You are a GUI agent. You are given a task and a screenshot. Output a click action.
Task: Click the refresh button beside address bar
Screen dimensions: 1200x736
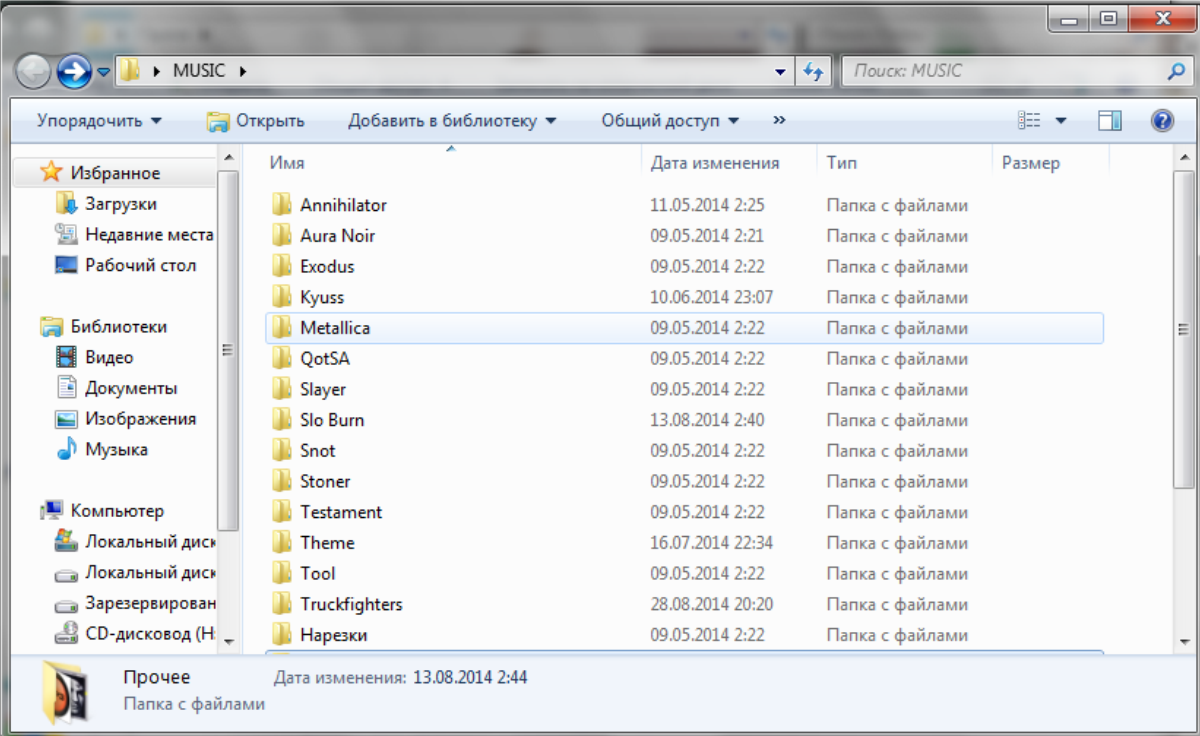pos(813,72)
